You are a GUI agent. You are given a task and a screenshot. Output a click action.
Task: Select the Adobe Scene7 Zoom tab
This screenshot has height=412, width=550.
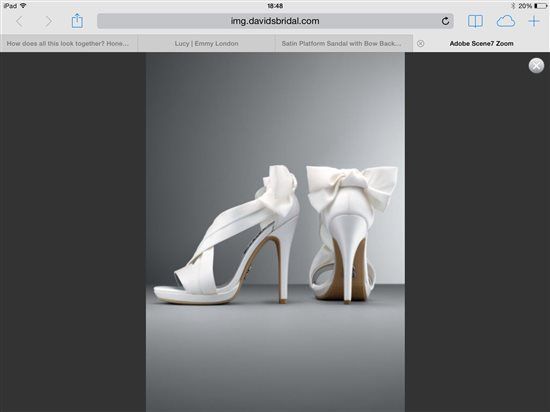[x=481, y=43]
